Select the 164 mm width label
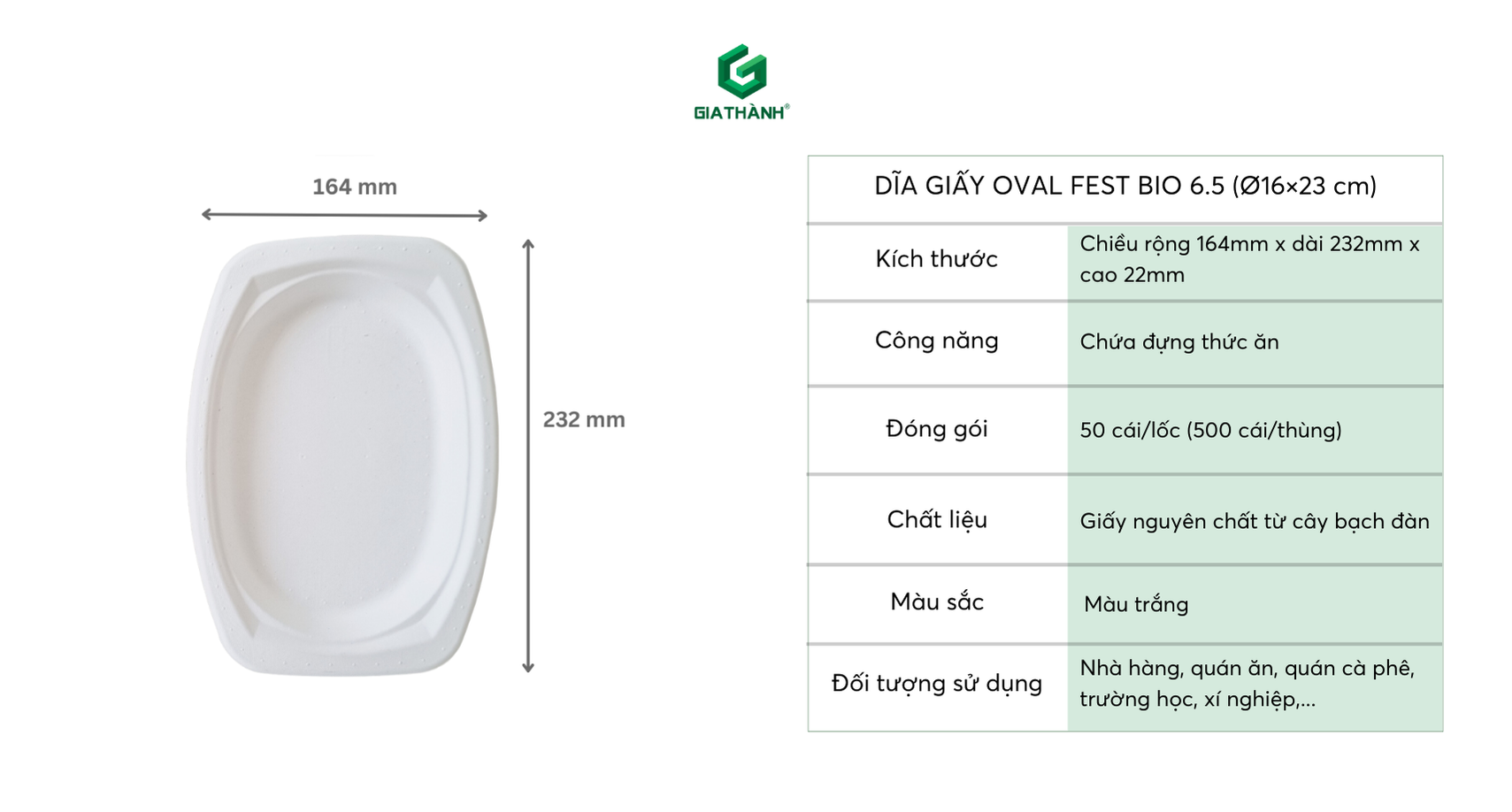This screenshot has height=812, width=1512. 354,187
